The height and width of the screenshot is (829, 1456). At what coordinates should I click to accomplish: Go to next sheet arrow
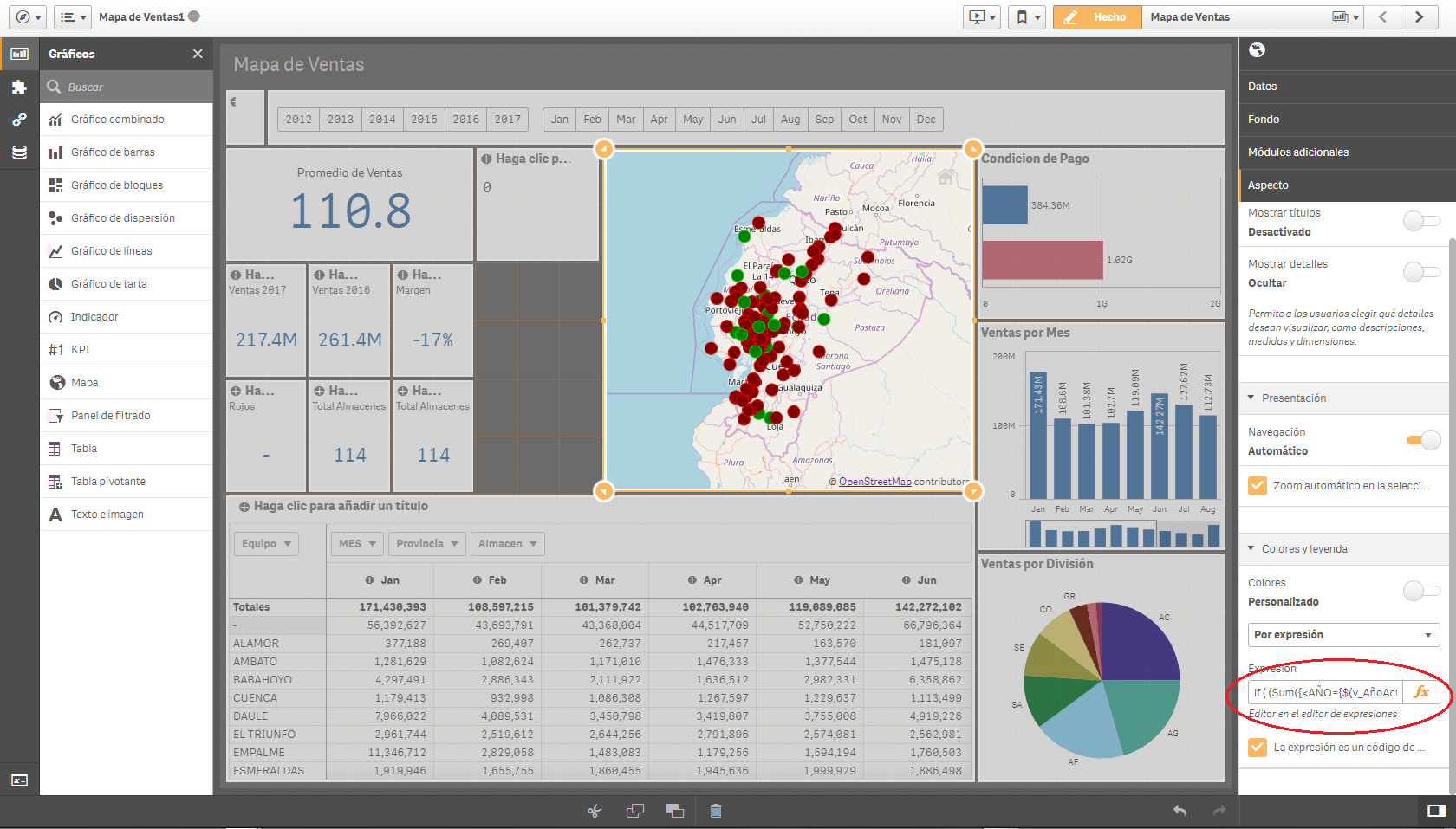tap(1419, 17)
